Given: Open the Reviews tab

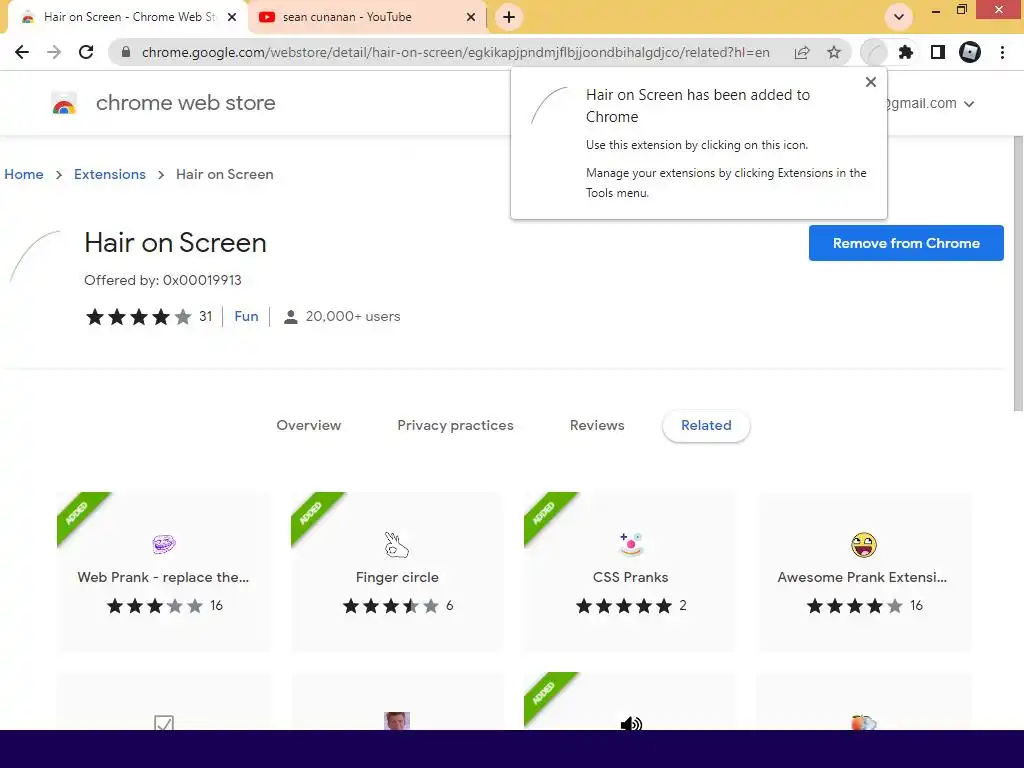Looking at the screenshot, I should pos(597,425).
